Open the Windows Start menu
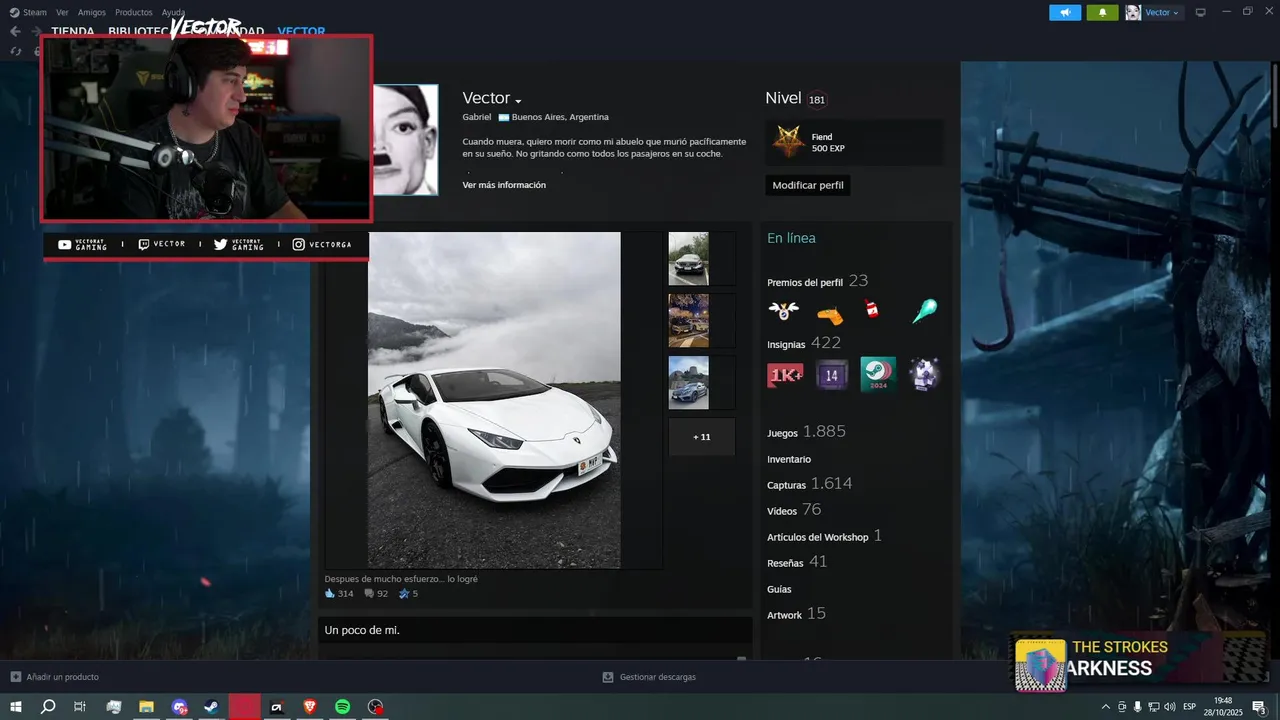This screenshot has height=720, width=1280. (16, 707)
